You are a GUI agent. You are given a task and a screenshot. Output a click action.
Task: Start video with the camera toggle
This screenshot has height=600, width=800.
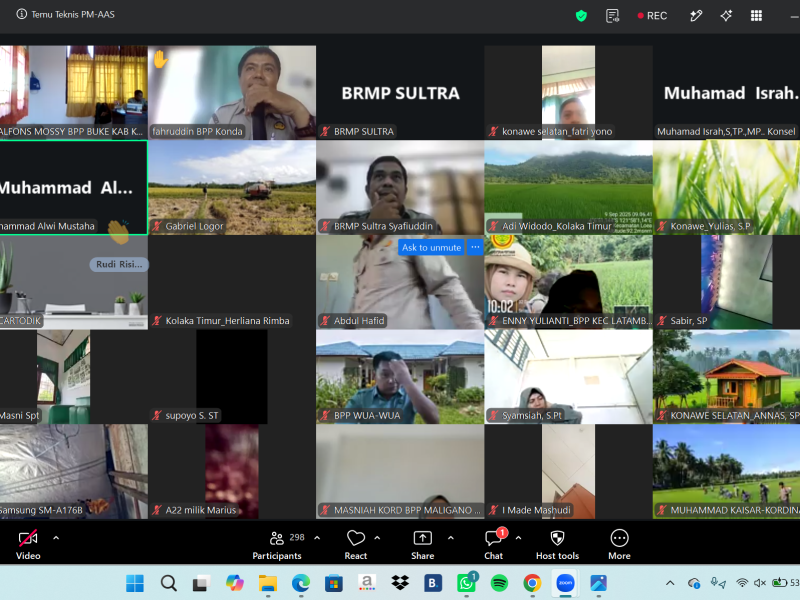tap(28, 544)
